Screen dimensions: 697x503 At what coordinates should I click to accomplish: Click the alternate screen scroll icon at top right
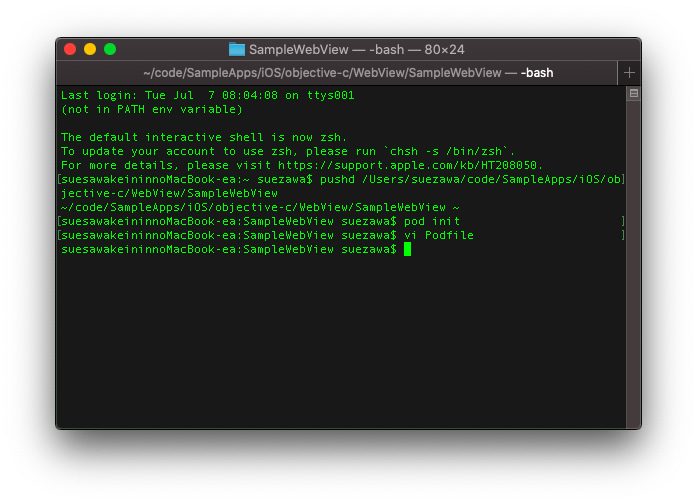pyautogui.click(x=633, y=93)
